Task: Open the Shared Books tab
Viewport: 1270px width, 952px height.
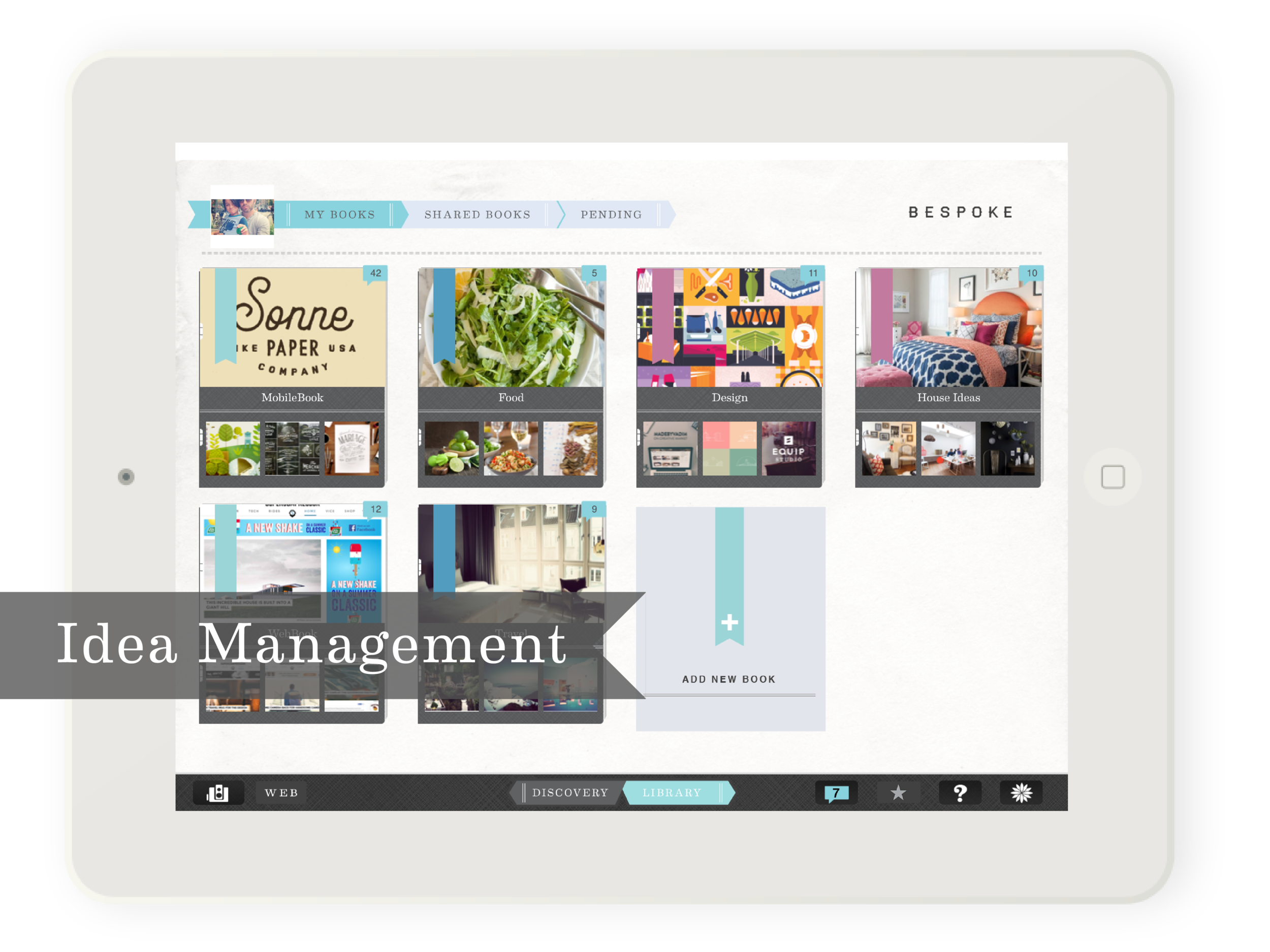Action: [477, 215]
